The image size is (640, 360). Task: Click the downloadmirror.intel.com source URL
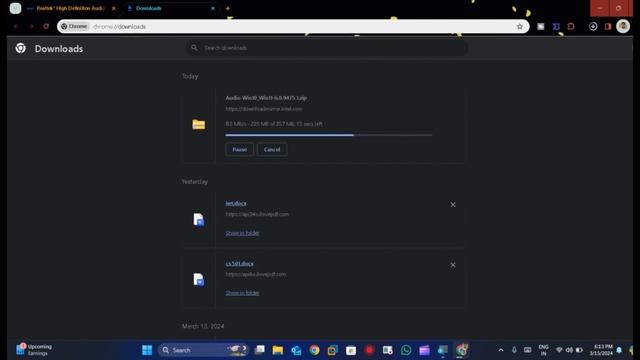click(x=264, y=109)
